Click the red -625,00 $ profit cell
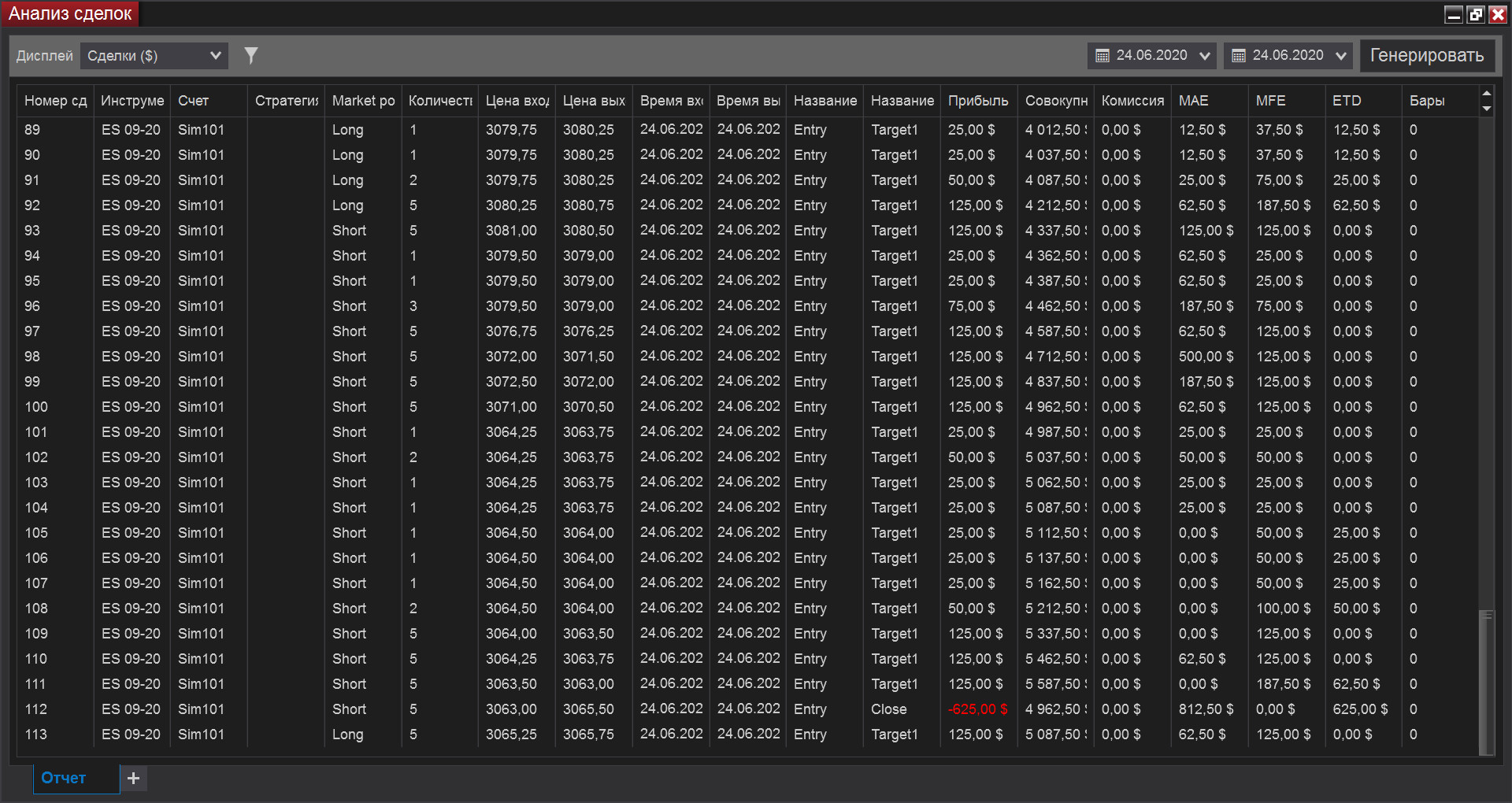1512x803 pixels. coord(978,709)
